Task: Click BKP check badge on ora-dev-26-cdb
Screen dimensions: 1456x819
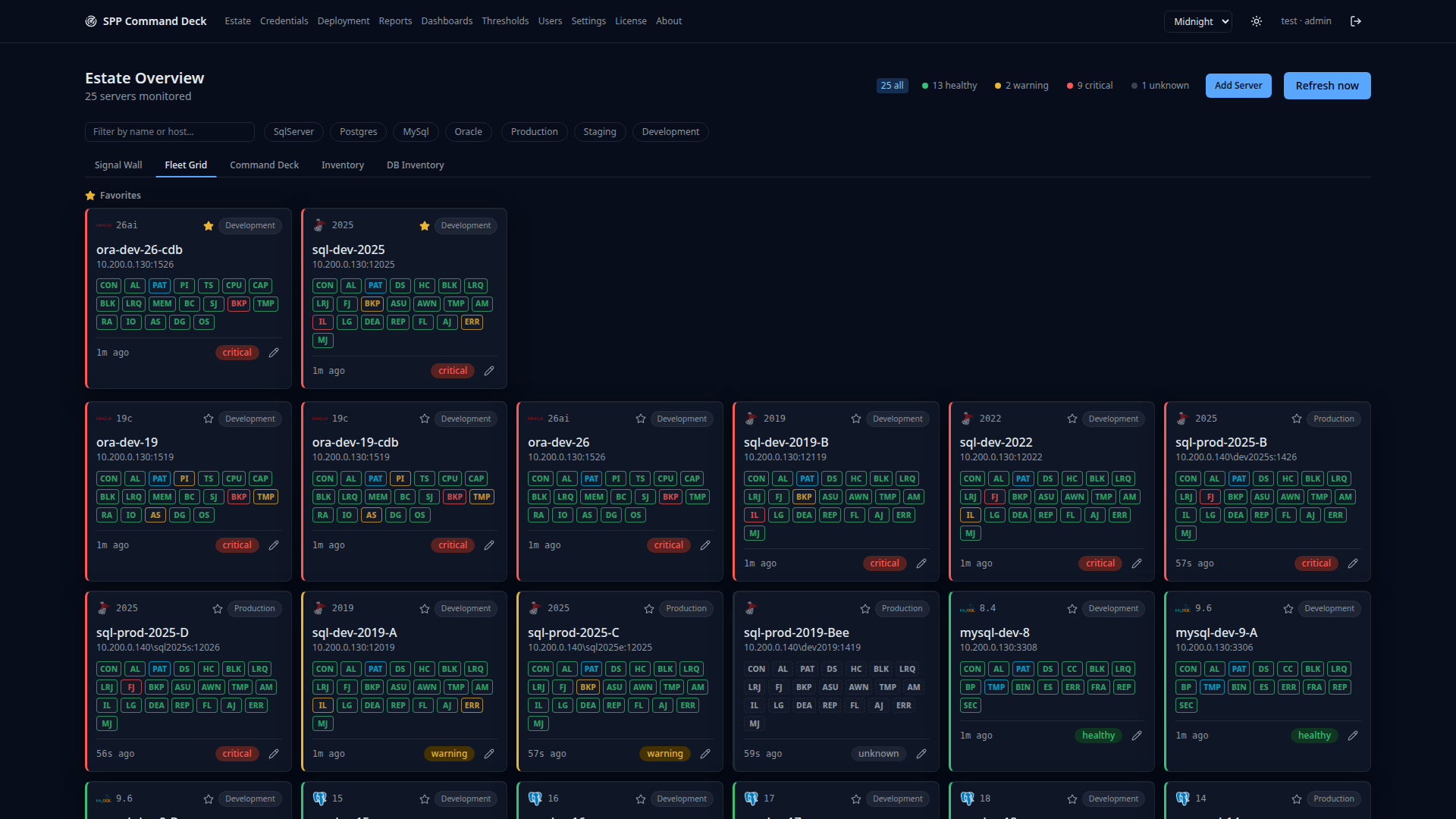Action: click(239, 304)
